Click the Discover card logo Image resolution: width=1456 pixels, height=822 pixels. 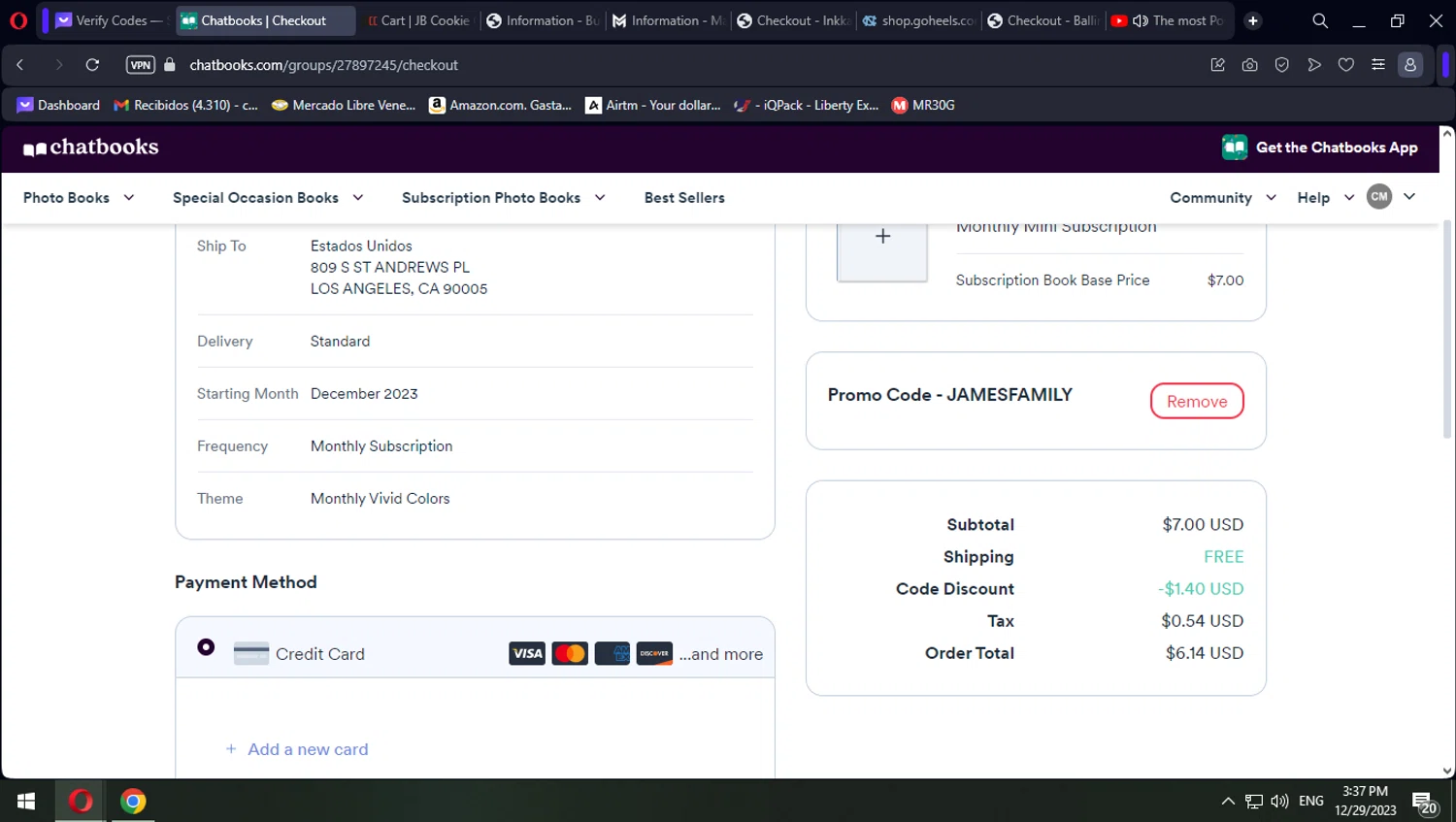point(655,654)
